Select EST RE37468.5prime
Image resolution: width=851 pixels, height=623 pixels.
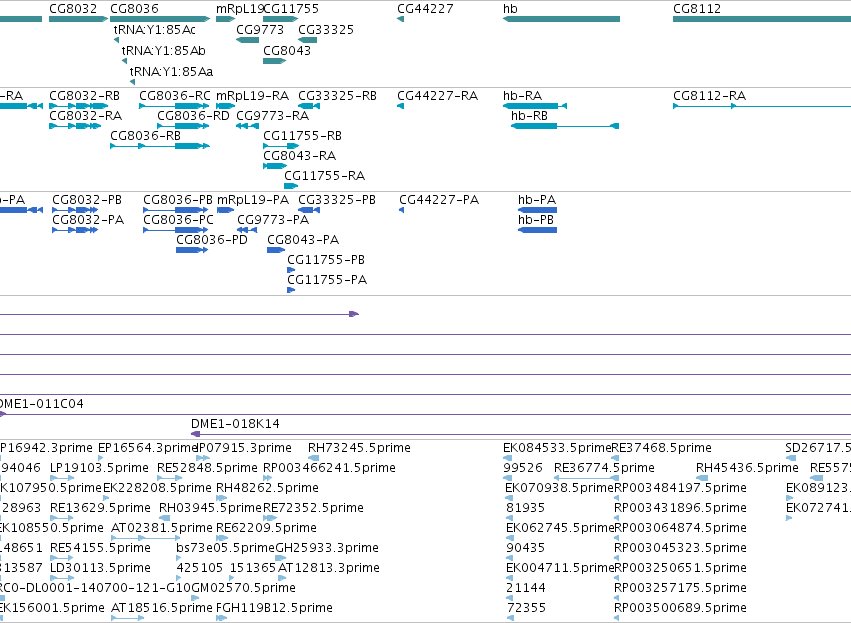pos(615,458)
